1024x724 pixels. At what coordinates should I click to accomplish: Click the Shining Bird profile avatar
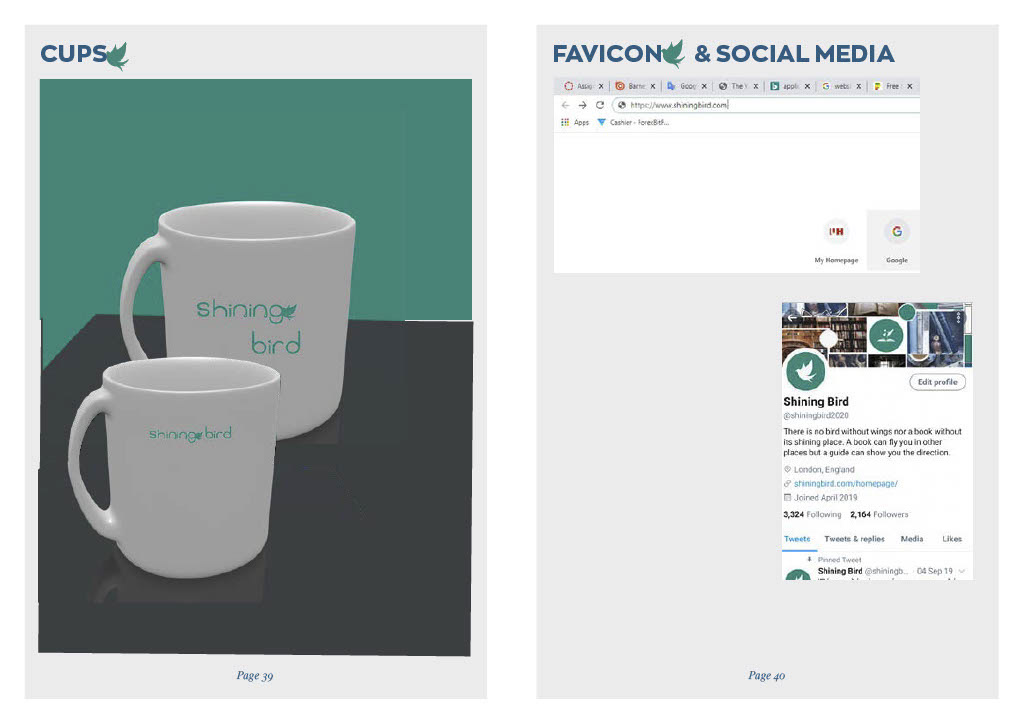pyautogui.click(x=805, y=370)
